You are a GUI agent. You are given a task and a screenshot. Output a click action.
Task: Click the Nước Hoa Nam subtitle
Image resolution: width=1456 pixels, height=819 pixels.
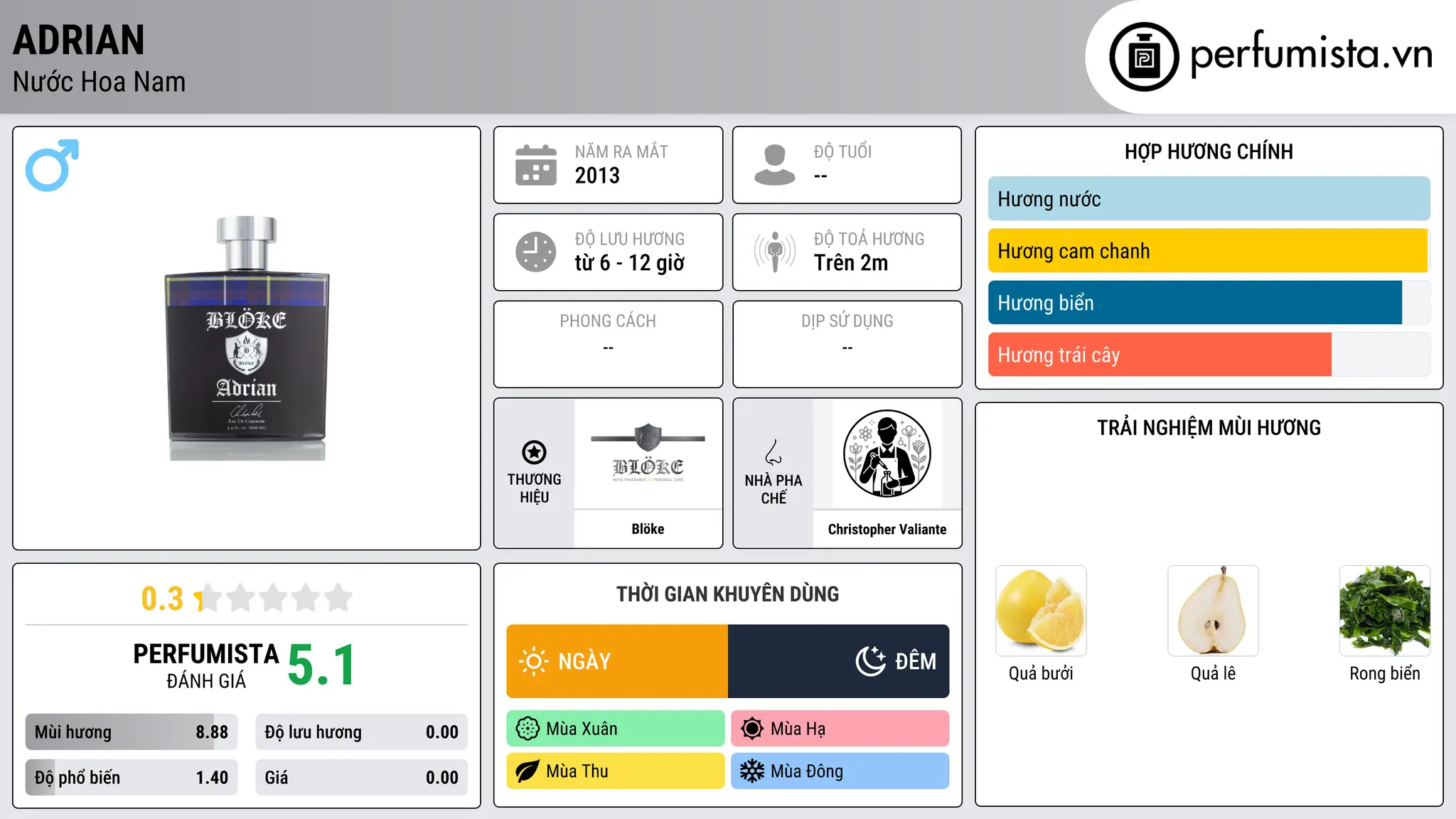point(100,82)
